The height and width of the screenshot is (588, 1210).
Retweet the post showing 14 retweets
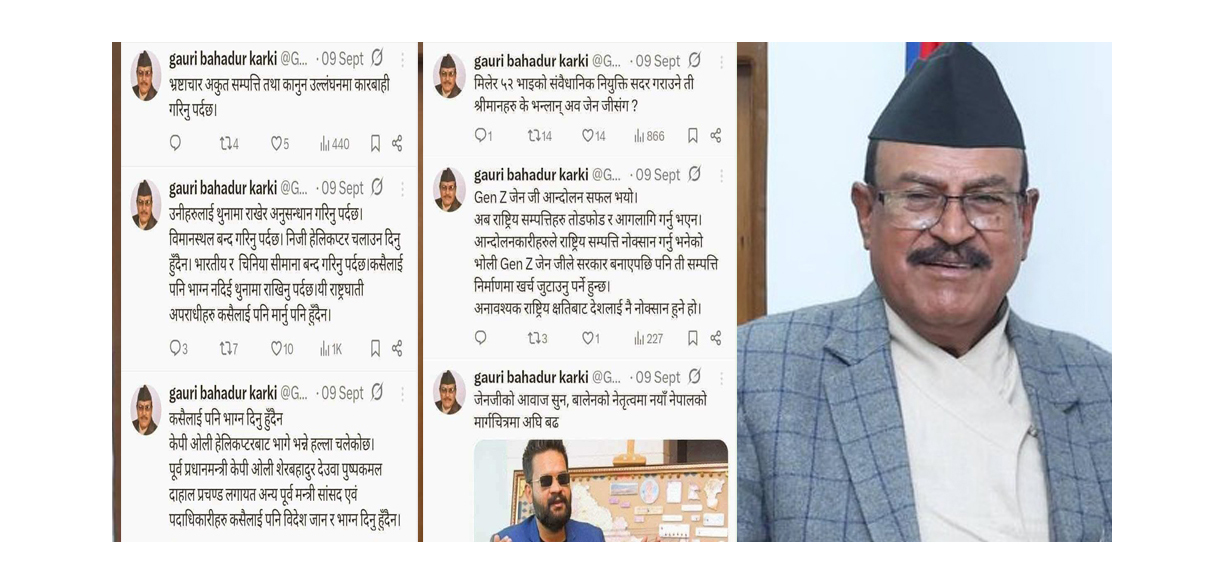[x=540, y=135]
